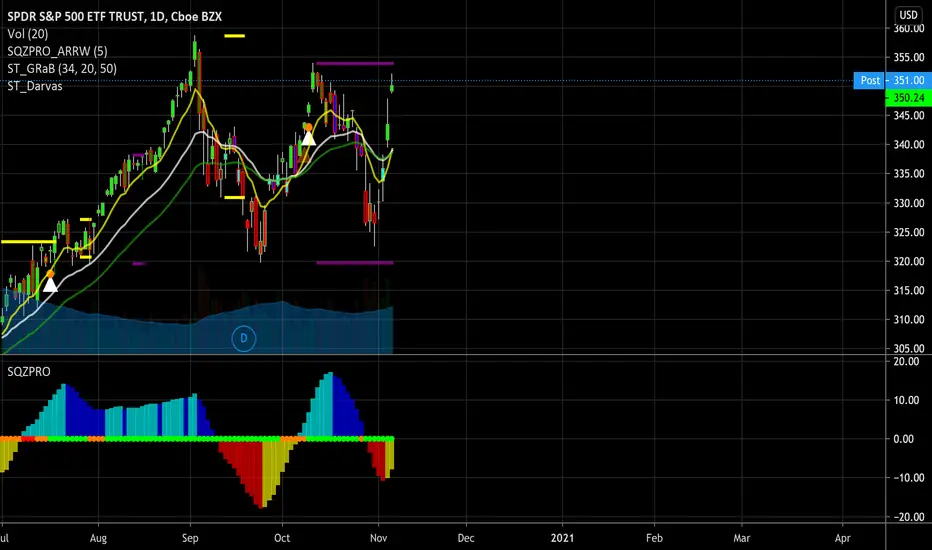This screenshot has height=550, width=932.
Task: Click the Oct label on time axis
Action: pyautogui.click(x=282, y=538)
